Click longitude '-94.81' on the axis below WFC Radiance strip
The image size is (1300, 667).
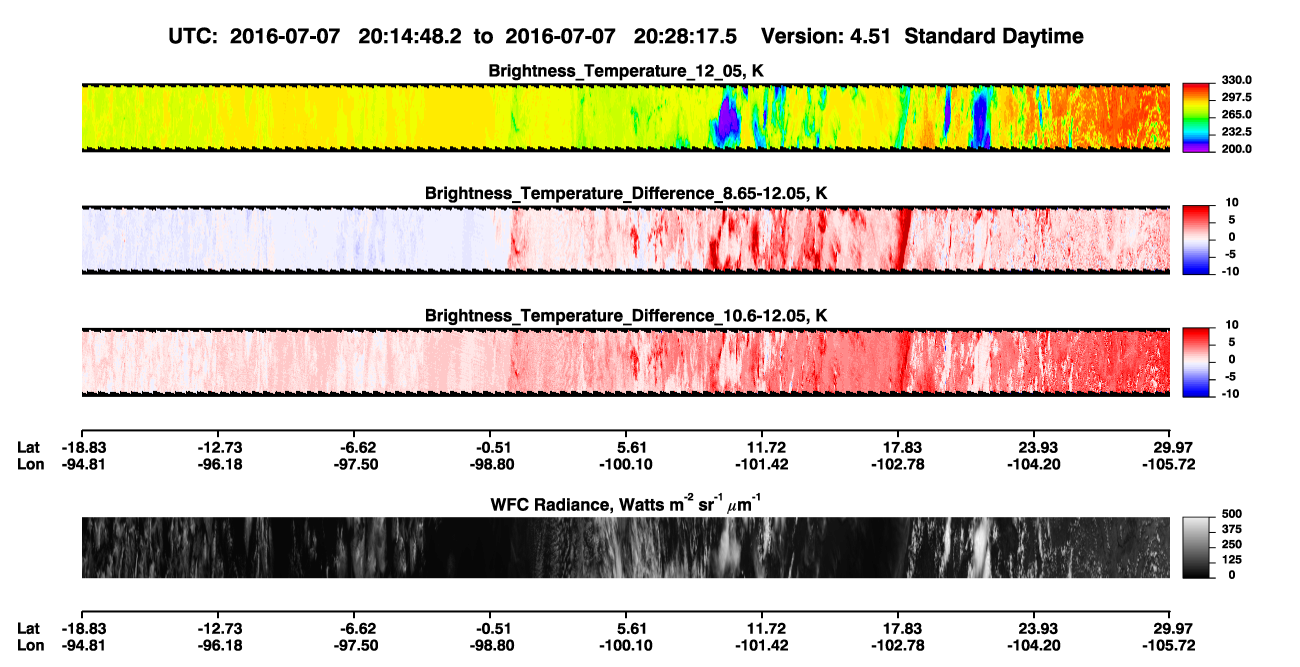[81, 646]
